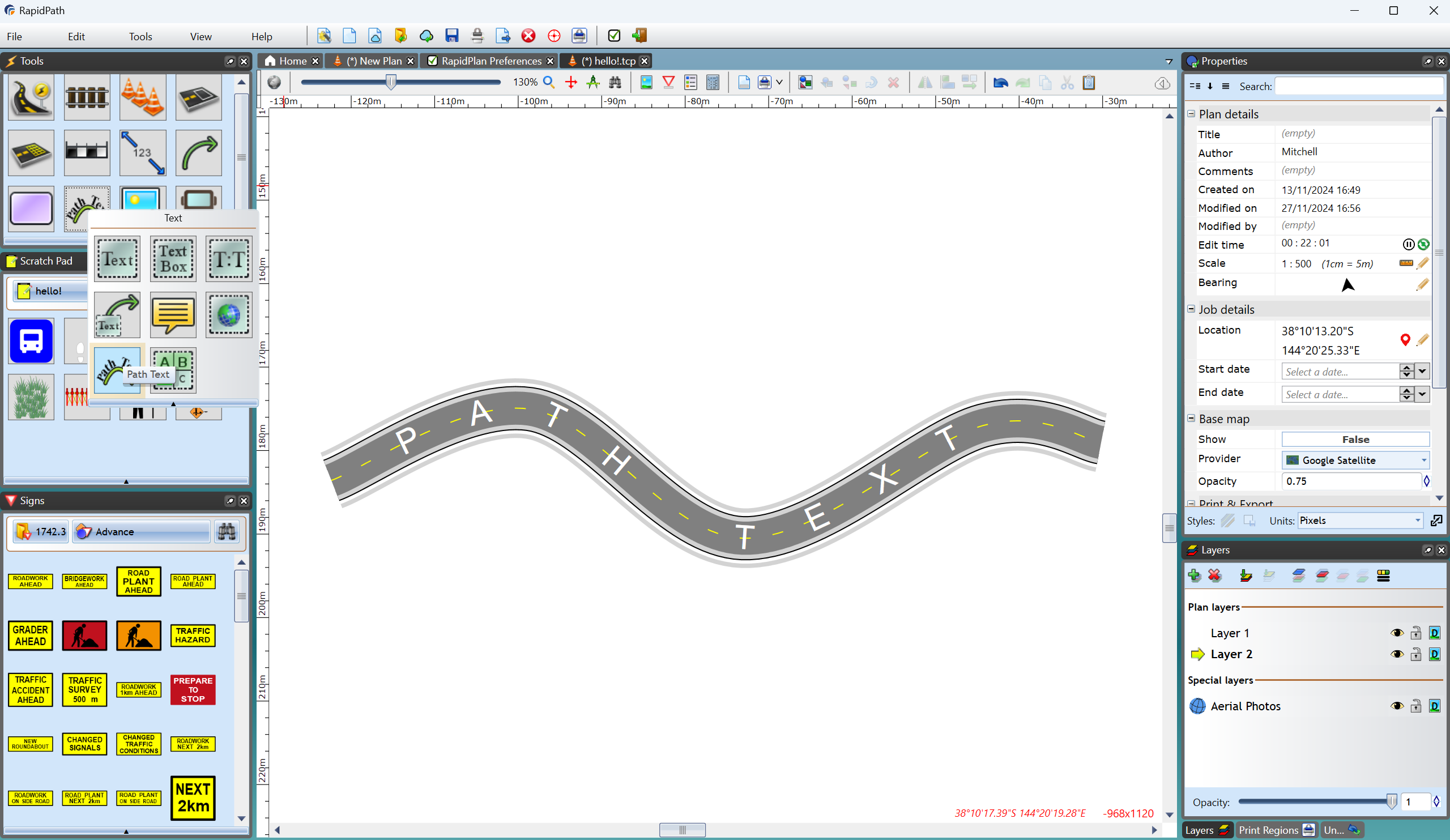The image size is (1450, 840).
Task: Open the Tools View menu
Action: coord(140,35)
